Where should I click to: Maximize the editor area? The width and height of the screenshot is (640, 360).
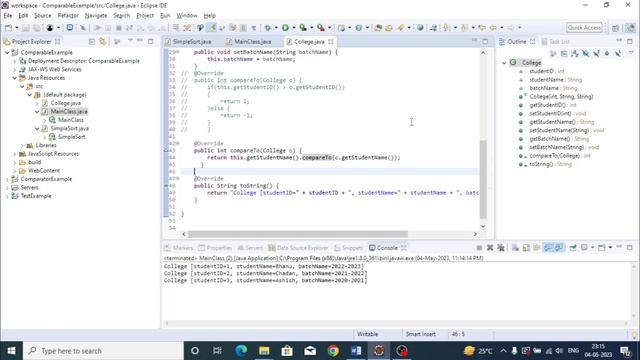click(x=485, y=42)
